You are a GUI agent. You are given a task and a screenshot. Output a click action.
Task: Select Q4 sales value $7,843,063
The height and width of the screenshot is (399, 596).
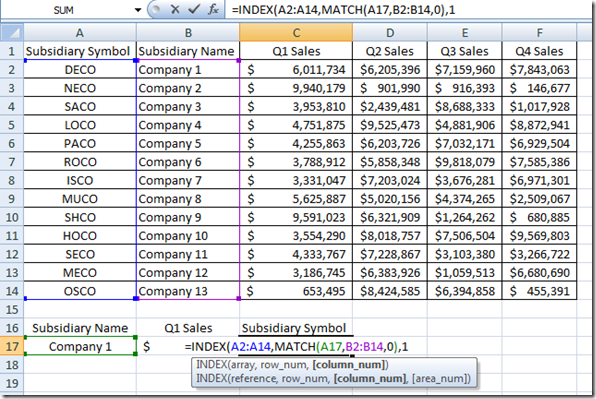click(x=539, y=70)
